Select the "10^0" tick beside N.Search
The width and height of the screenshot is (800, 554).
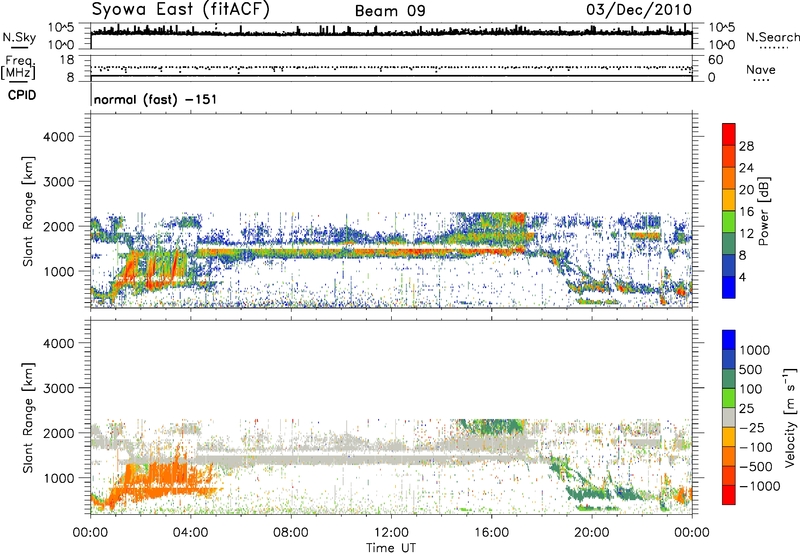coord(721,45)
